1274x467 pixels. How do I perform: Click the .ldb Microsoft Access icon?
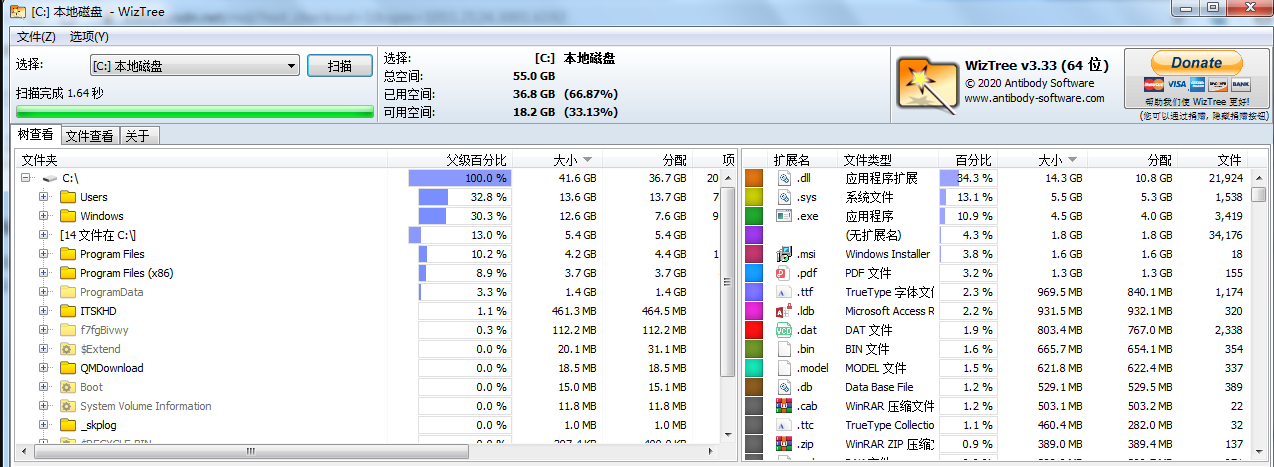tap(784, 311)
